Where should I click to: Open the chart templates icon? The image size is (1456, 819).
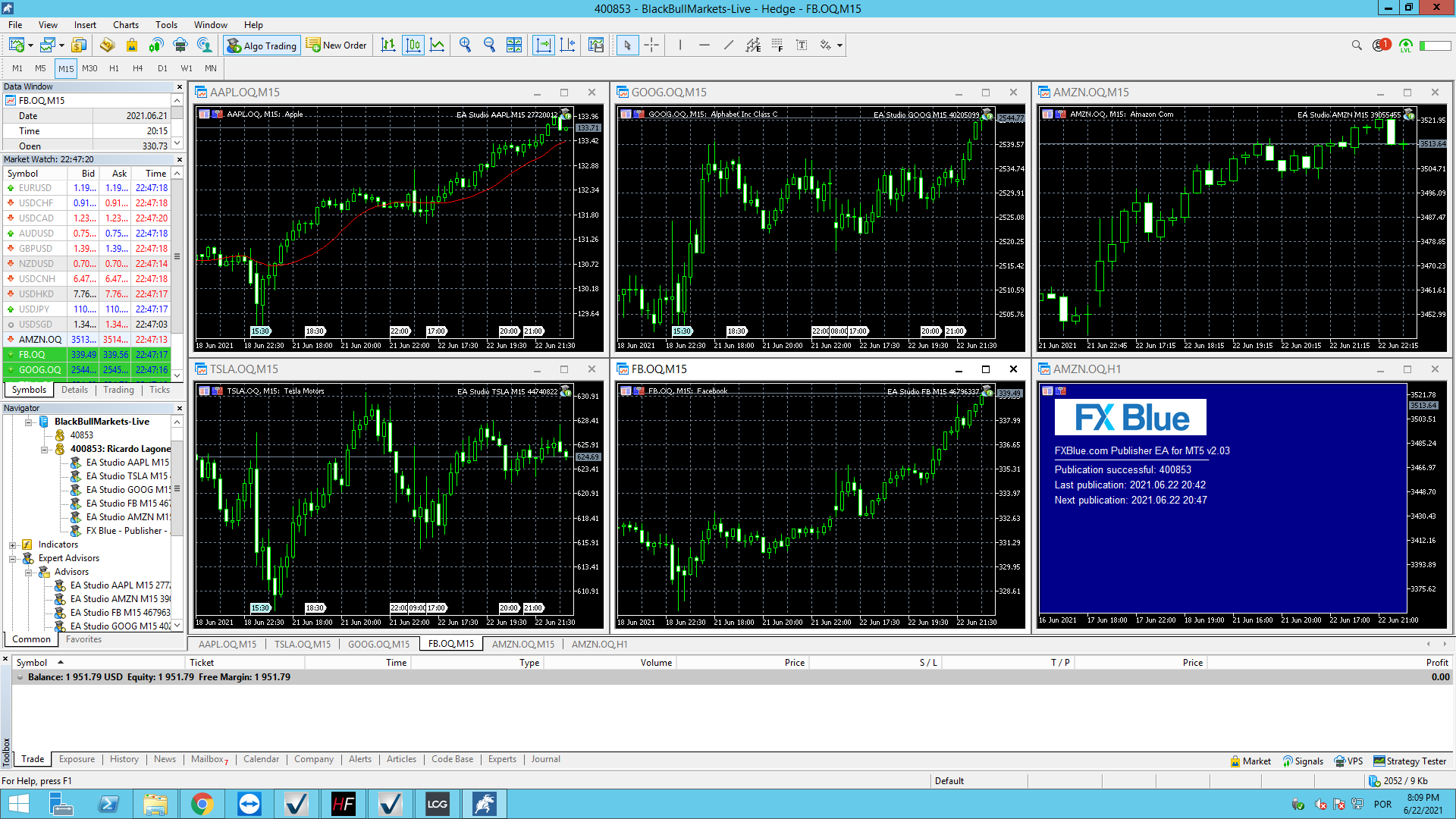coord(596,45)
